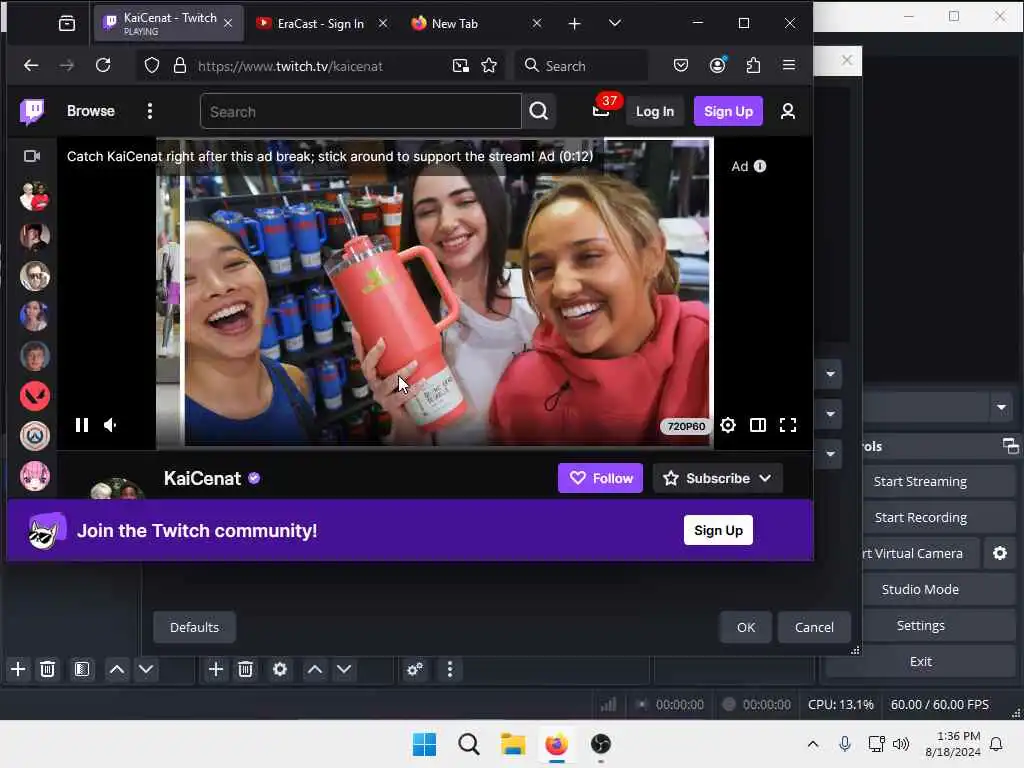Screen dimensions: 1024x768
Task: Open Windows Start menu
Action: 424,744
